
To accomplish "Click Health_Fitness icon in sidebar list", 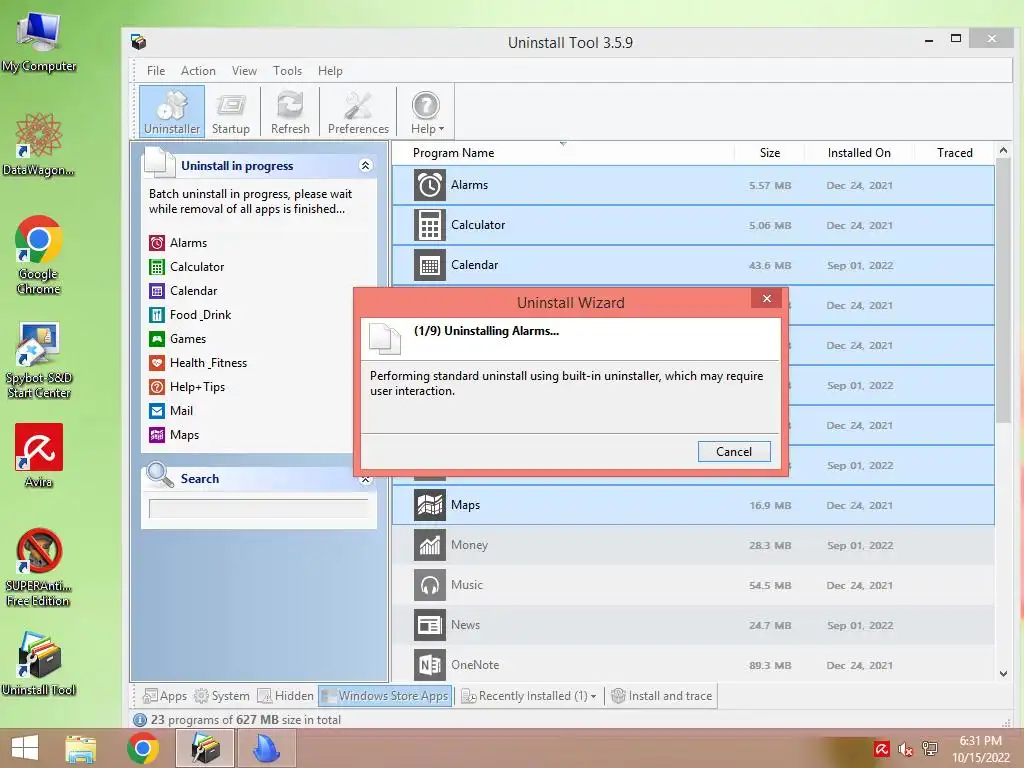I will [x=157, y=363].
